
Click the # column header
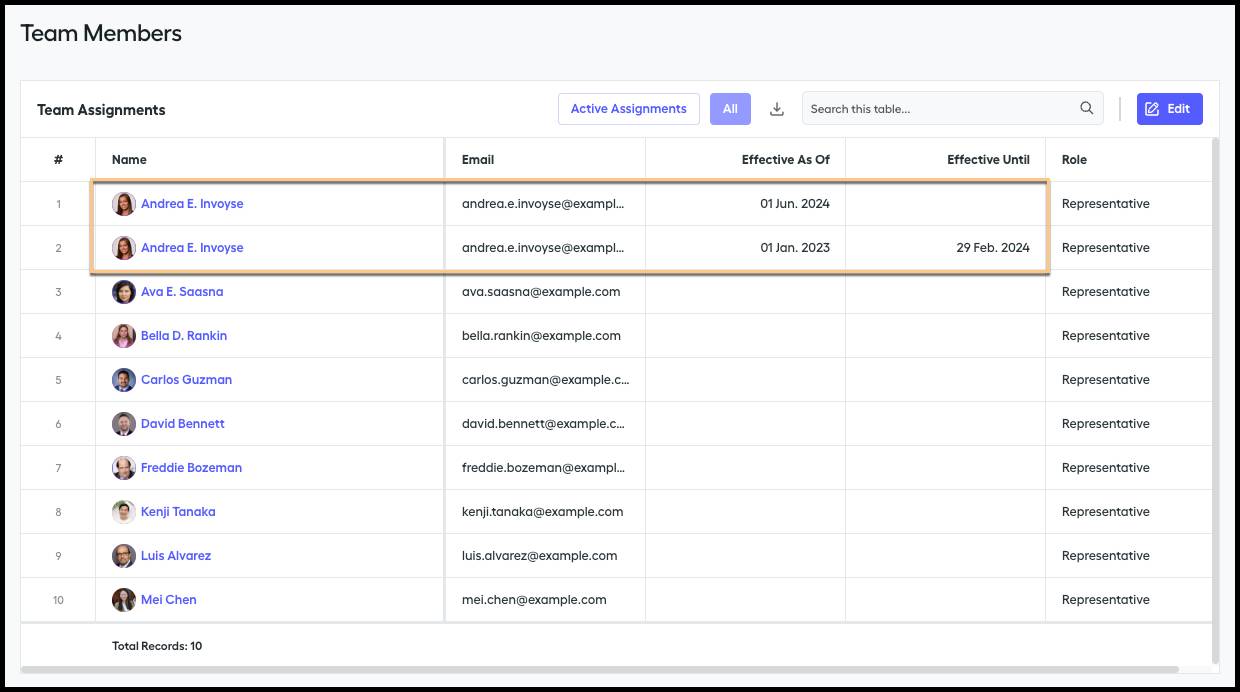click(x=58, y=160)
